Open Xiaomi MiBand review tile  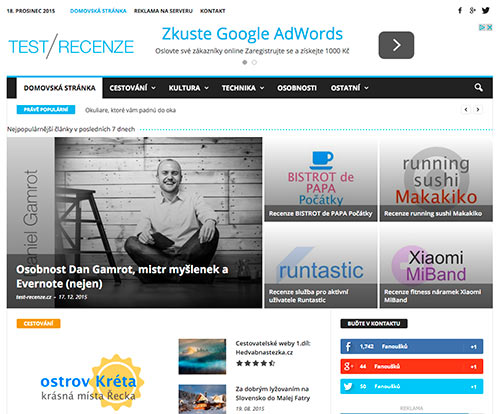(436, 266)
